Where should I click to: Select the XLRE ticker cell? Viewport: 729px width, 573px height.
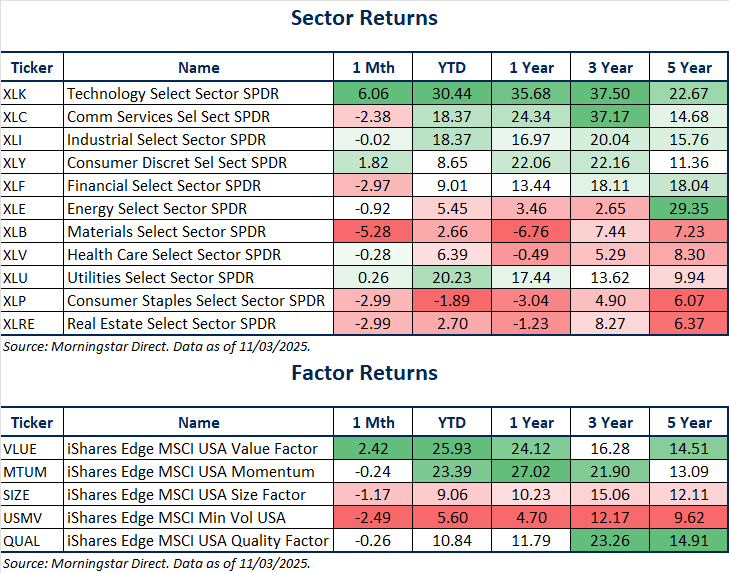pos(22,324)
